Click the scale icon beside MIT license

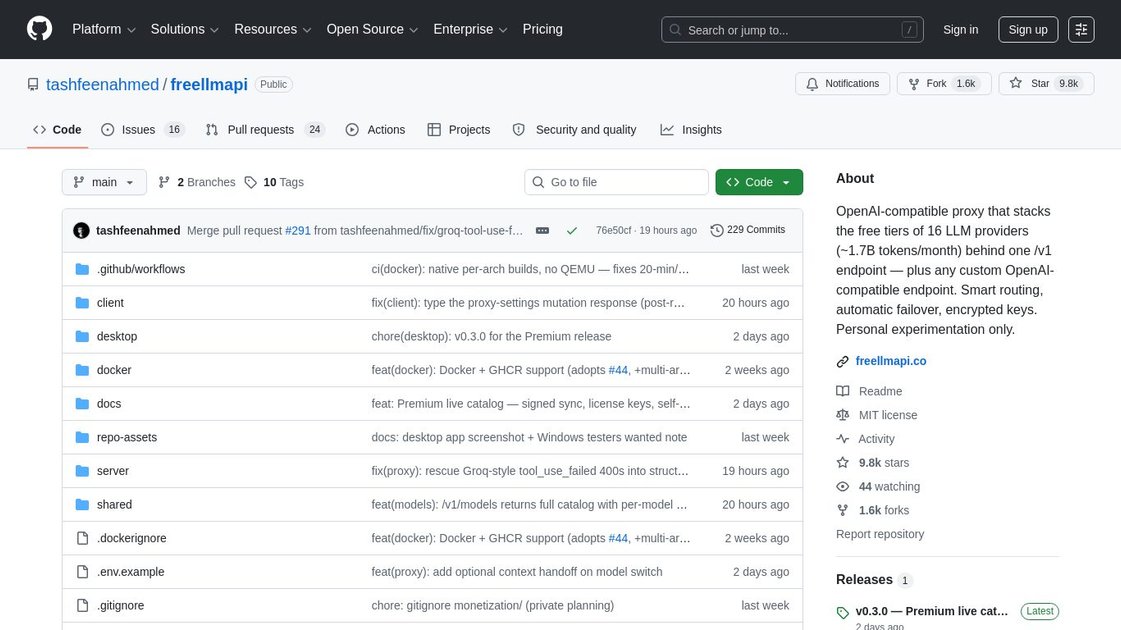click(x=843, y=415)
